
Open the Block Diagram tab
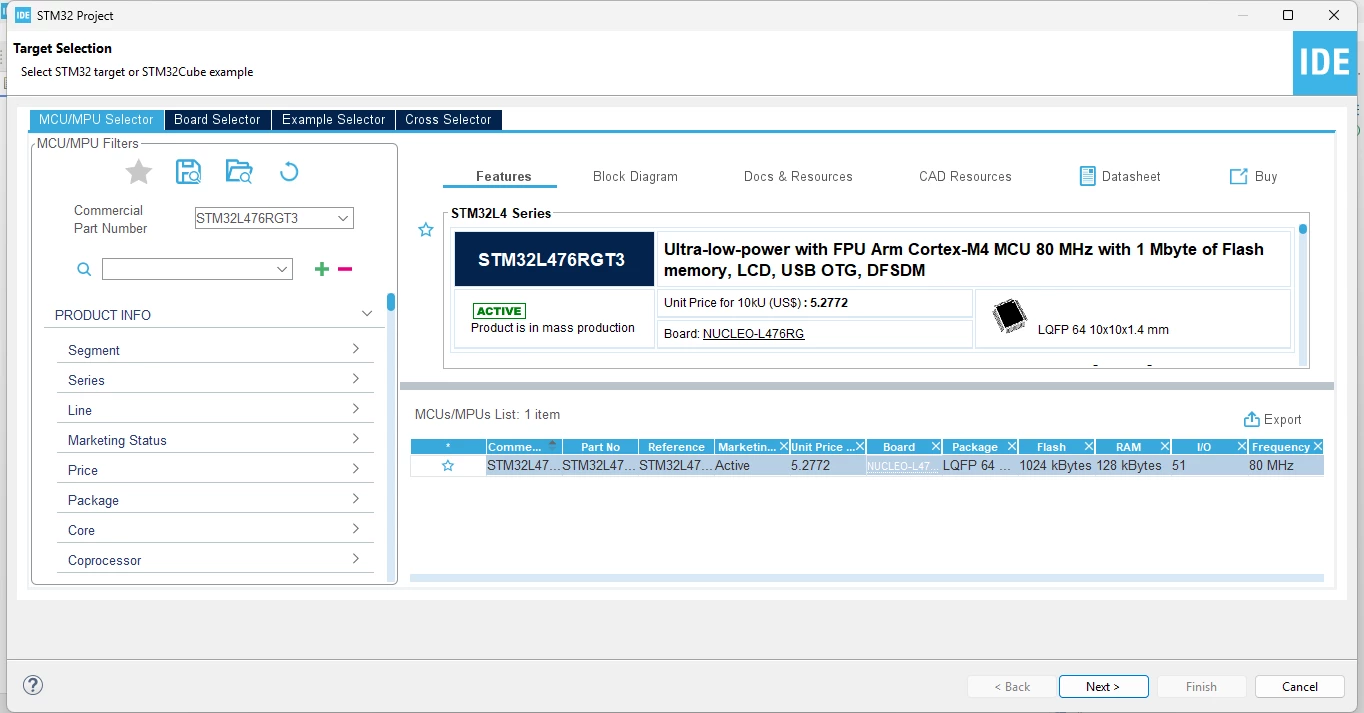pos(635,176)
